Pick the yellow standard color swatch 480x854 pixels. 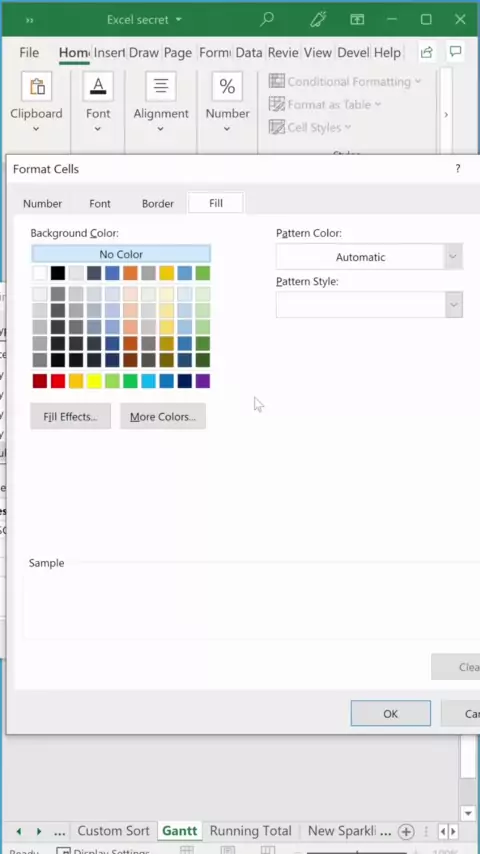(x=94, y=381)
